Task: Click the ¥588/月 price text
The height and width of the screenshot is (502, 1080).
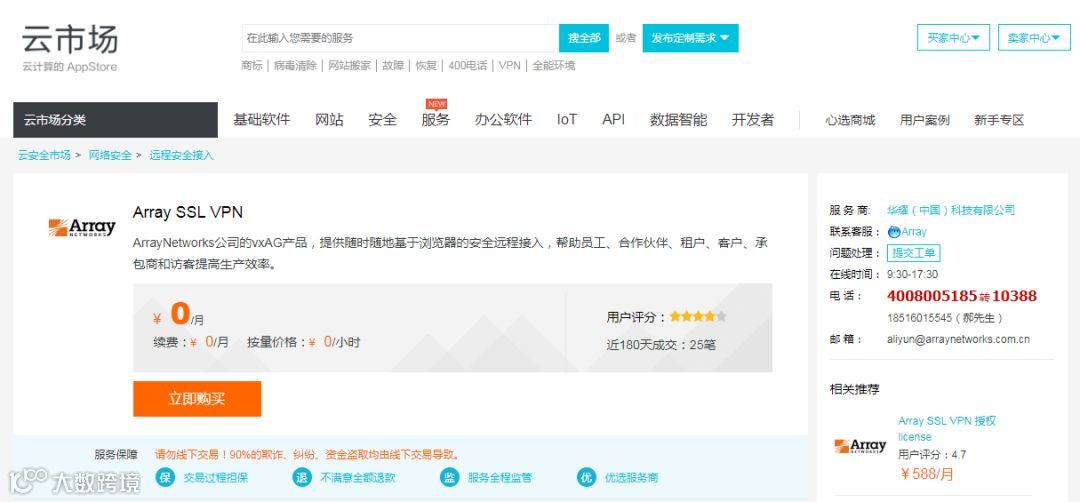Action: (927, 474)
